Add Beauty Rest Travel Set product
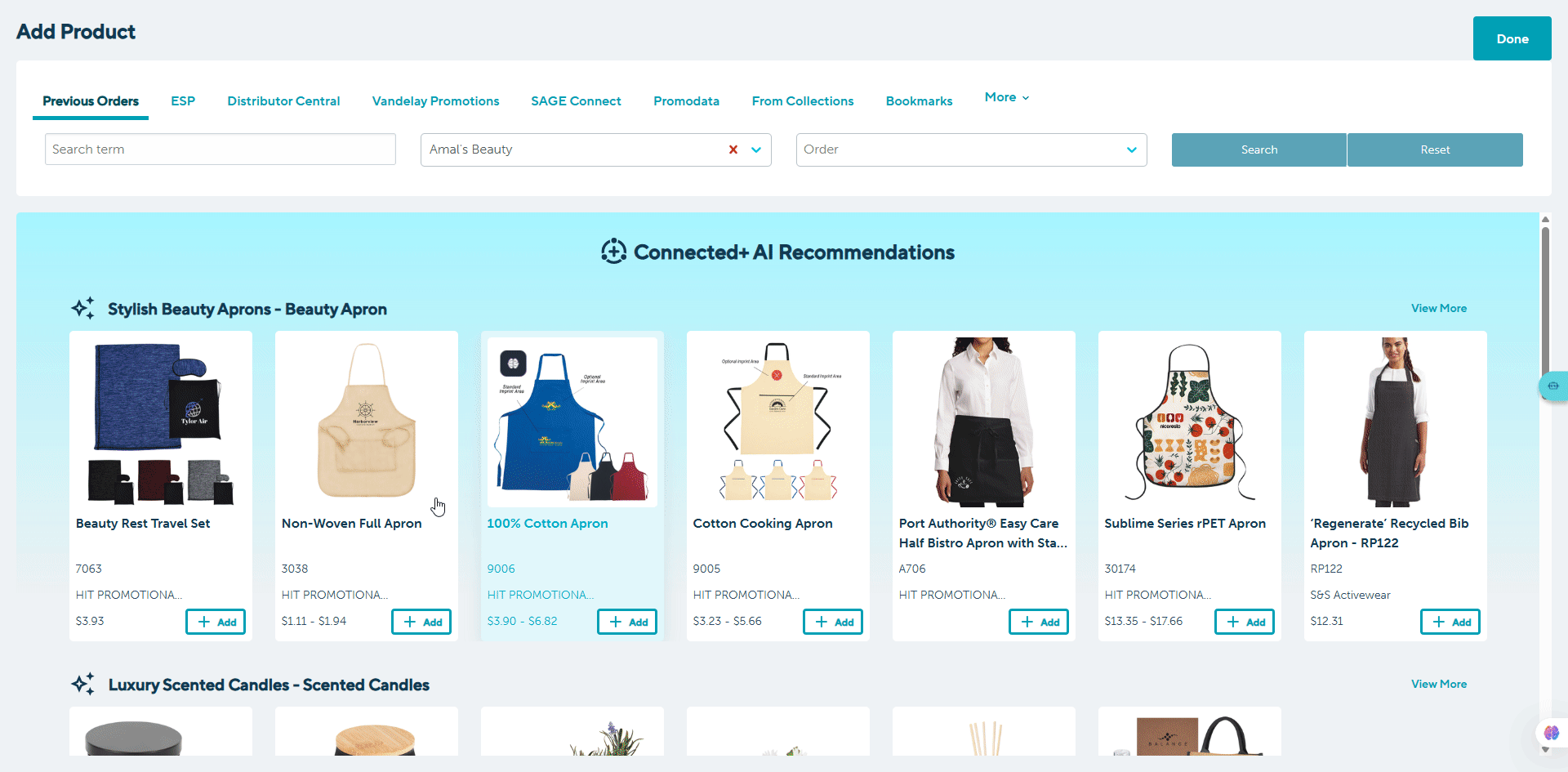 216,622
